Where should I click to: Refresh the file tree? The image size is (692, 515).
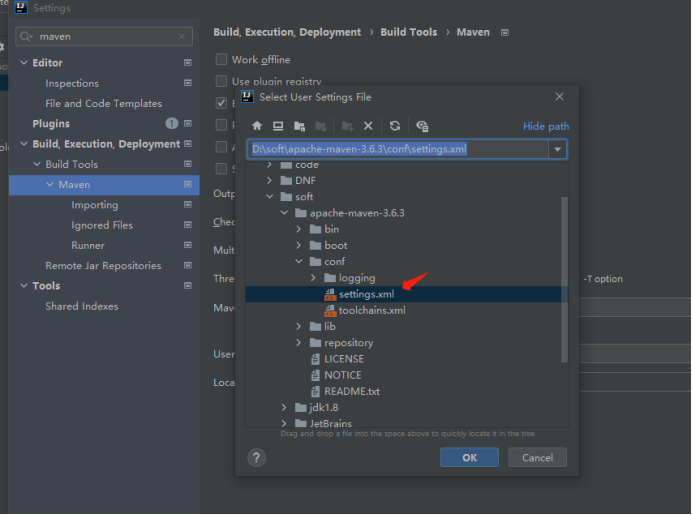coord(395,126)
